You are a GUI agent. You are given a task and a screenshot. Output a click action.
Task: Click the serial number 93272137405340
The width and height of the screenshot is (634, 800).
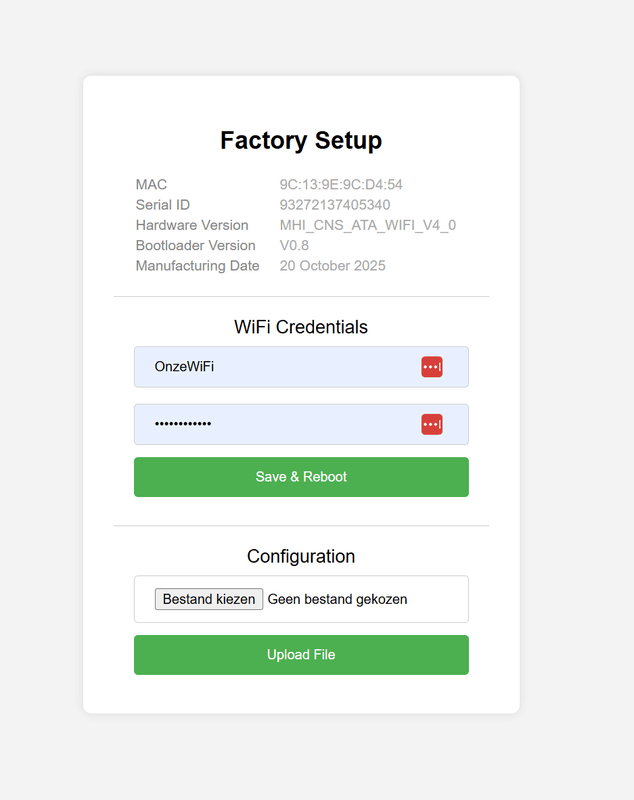pos(334,205)
